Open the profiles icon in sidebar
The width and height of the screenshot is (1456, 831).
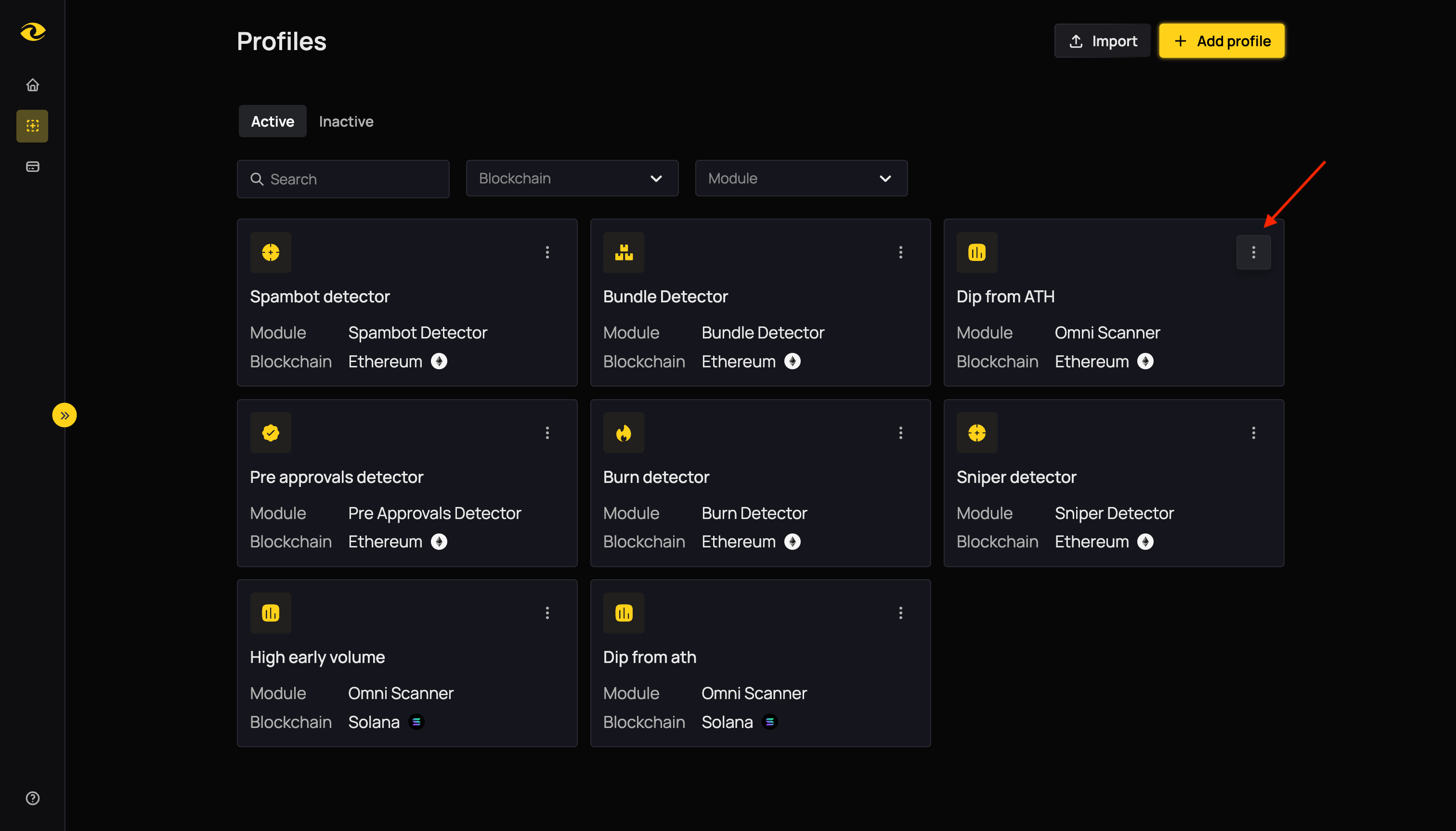tap(33, 126)
